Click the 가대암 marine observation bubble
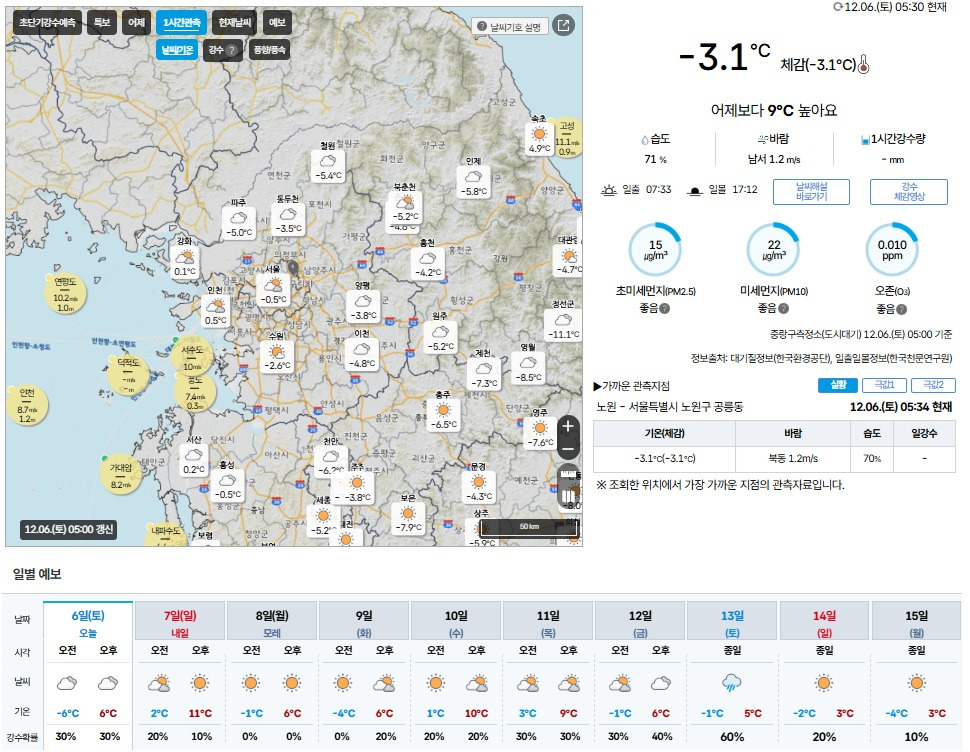970x752 pixels. tap(121, 475)
